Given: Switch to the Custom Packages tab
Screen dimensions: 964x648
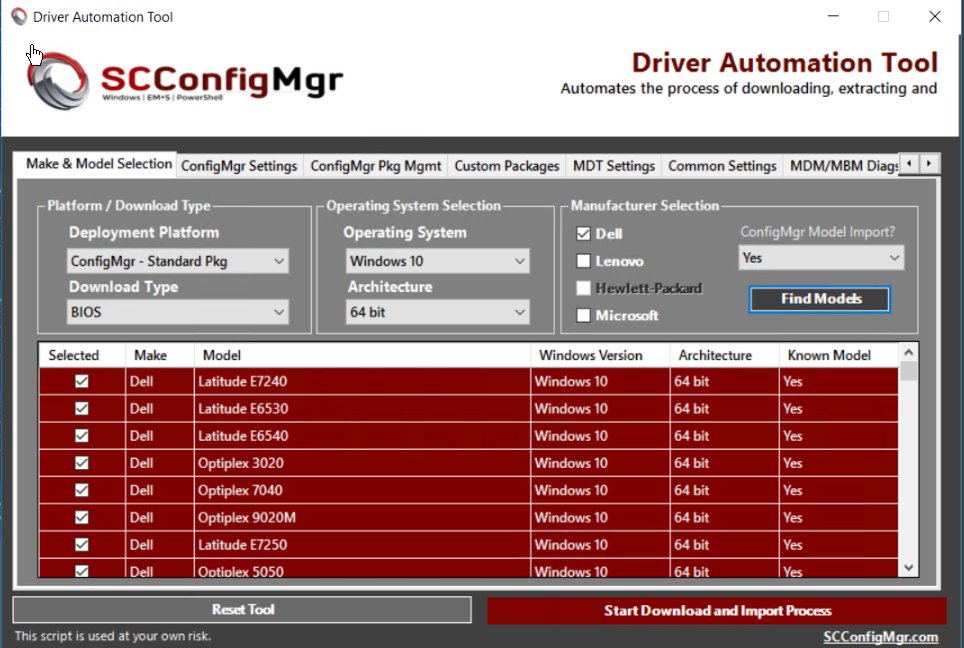Looking at the screenshot, I should [x=507, y=166].
